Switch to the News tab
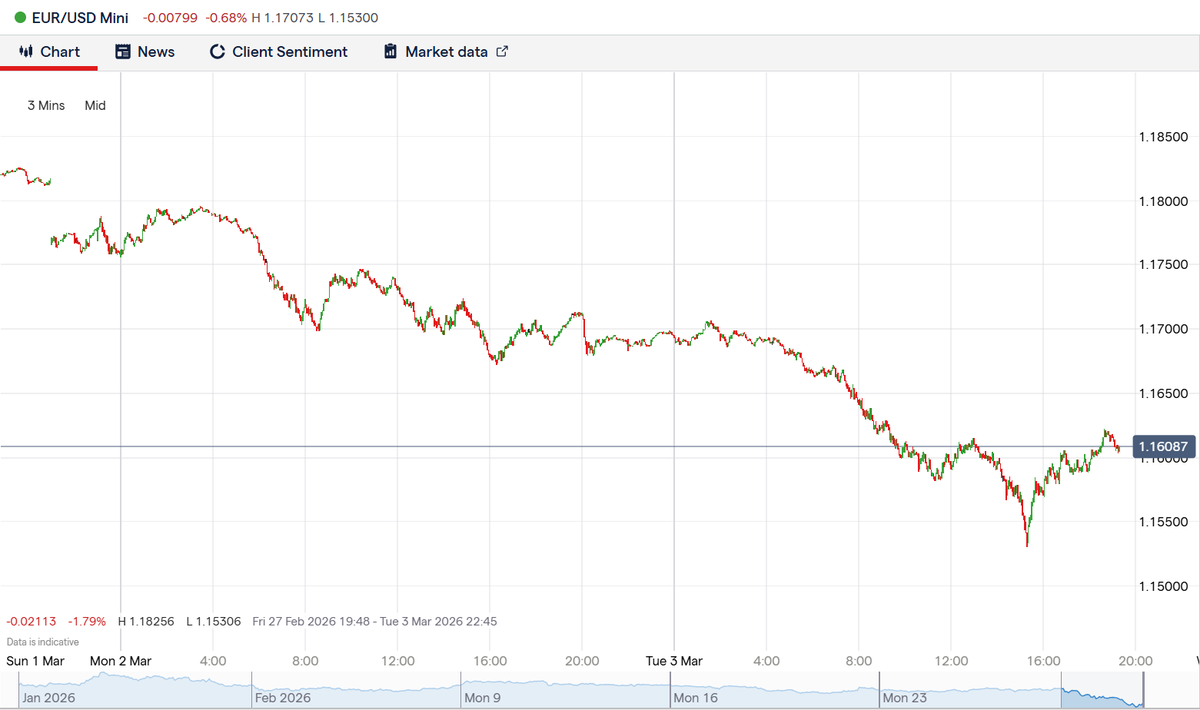This screenshot has width=1200, height=710. [x=145, y=51]
